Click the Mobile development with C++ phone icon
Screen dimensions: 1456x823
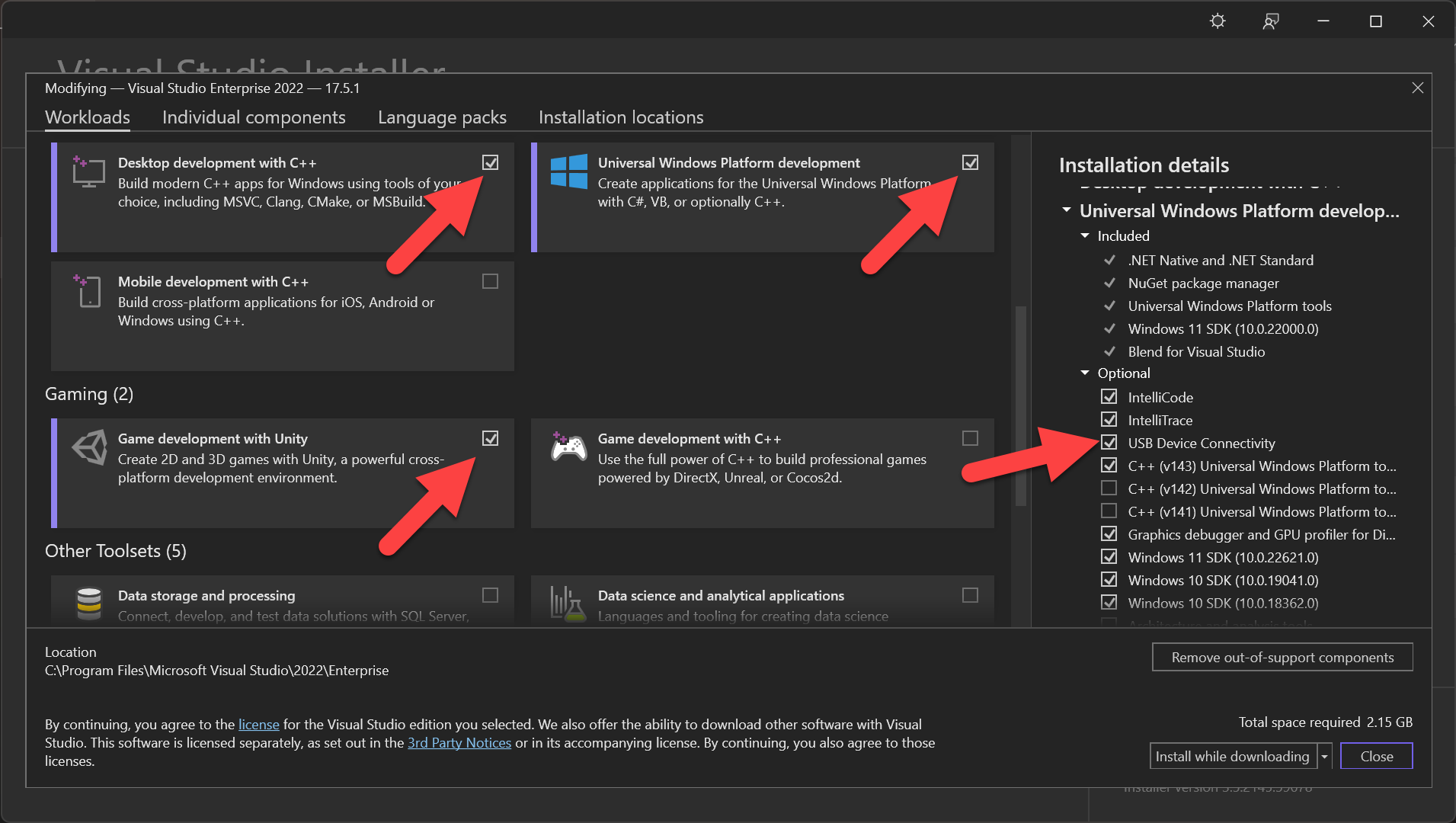pos(88,291)
